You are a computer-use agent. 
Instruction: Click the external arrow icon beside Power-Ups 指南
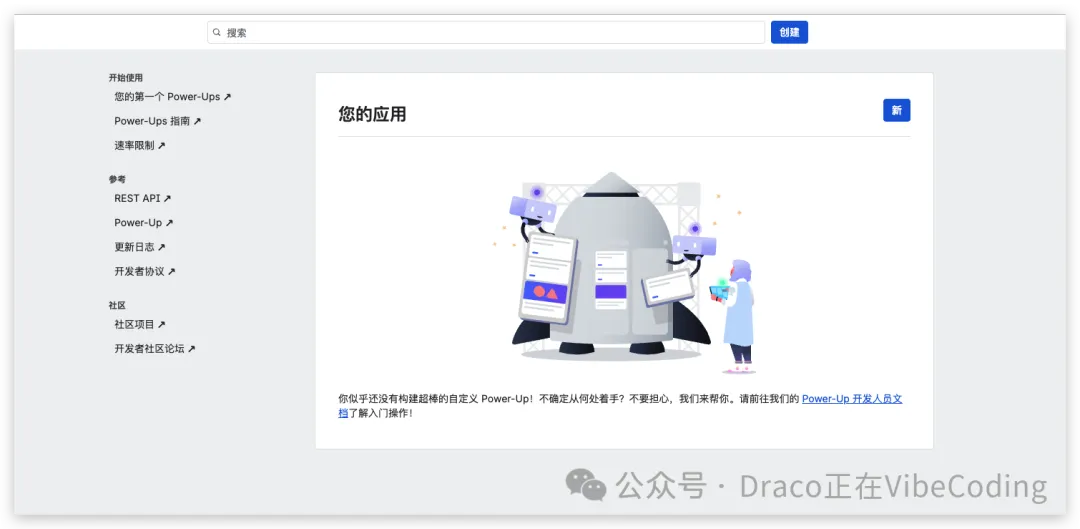197,121
